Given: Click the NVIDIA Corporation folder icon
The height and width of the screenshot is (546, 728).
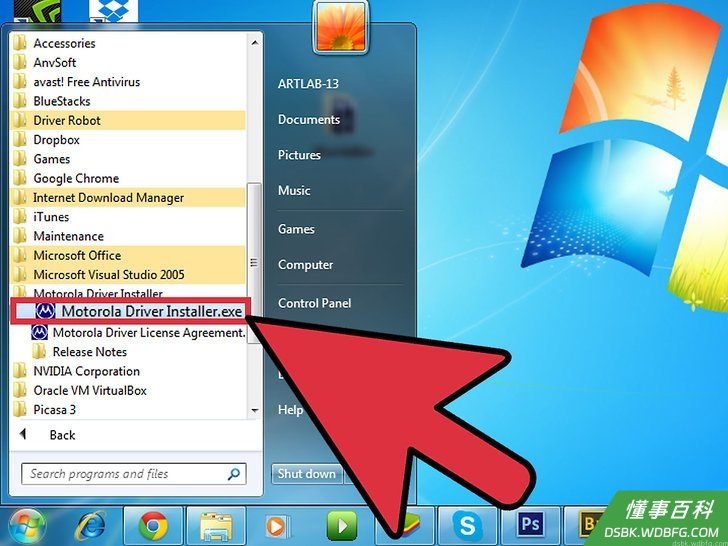Looking at the screenshot, I should pos(20,371).
